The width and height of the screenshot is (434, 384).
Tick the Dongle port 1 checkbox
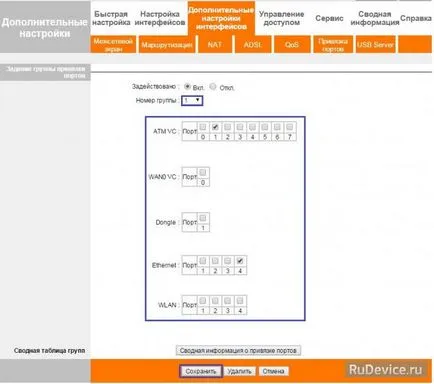(203, 218)
